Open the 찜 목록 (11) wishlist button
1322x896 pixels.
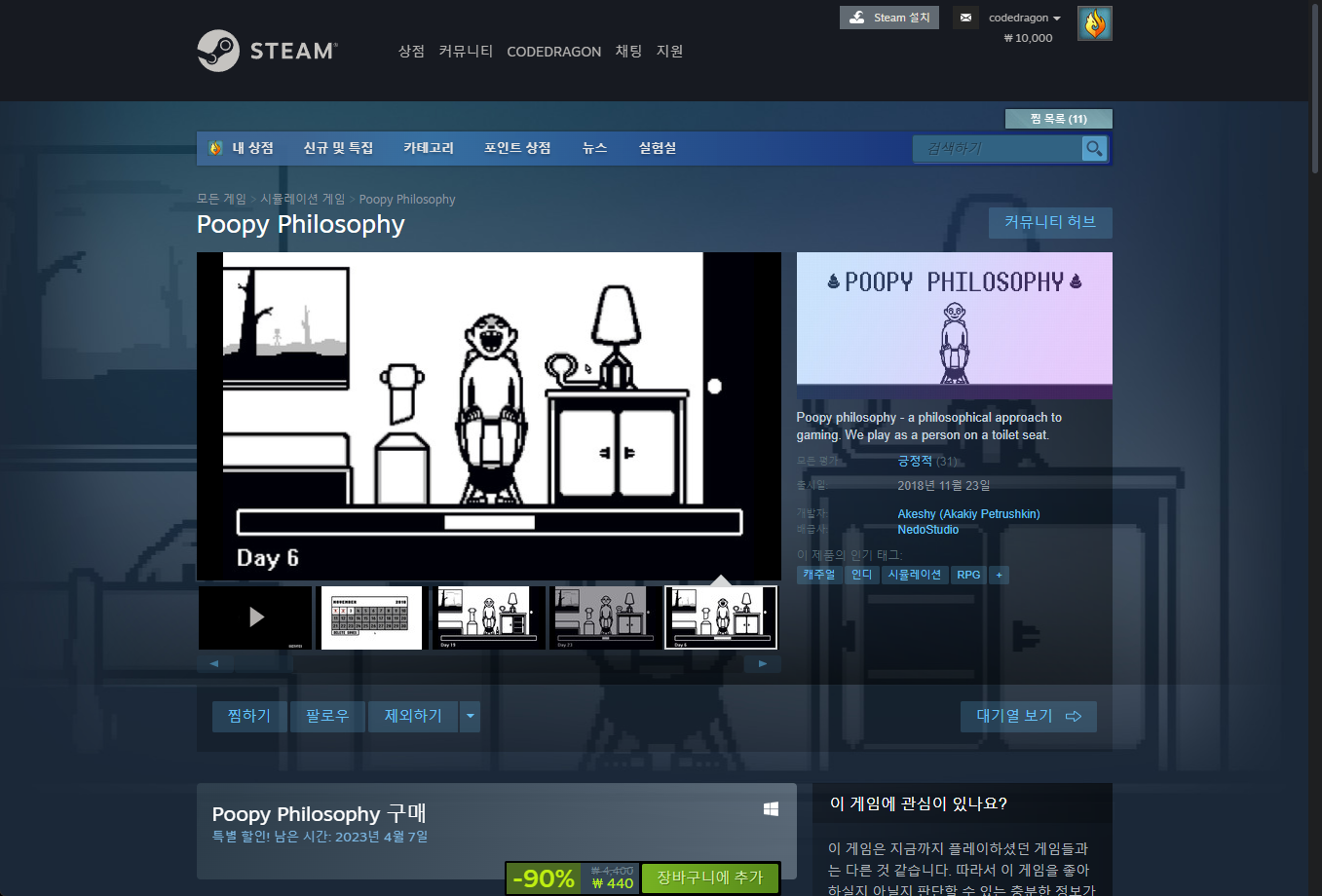pyautogui.click(x=1059, y=119)
